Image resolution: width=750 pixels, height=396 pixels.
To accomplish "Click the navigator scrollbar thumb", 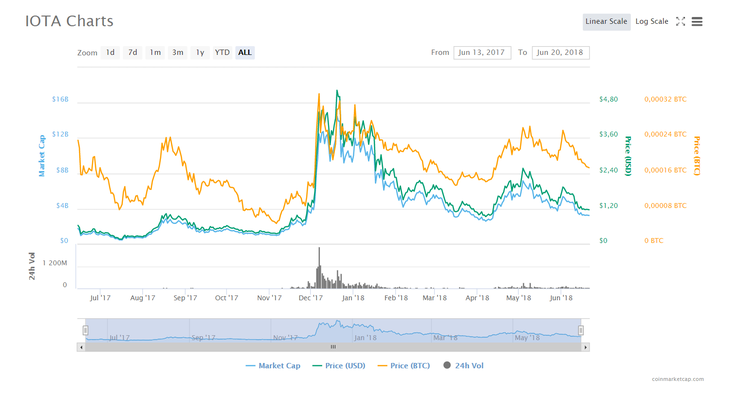I will [x=333, y=347].
